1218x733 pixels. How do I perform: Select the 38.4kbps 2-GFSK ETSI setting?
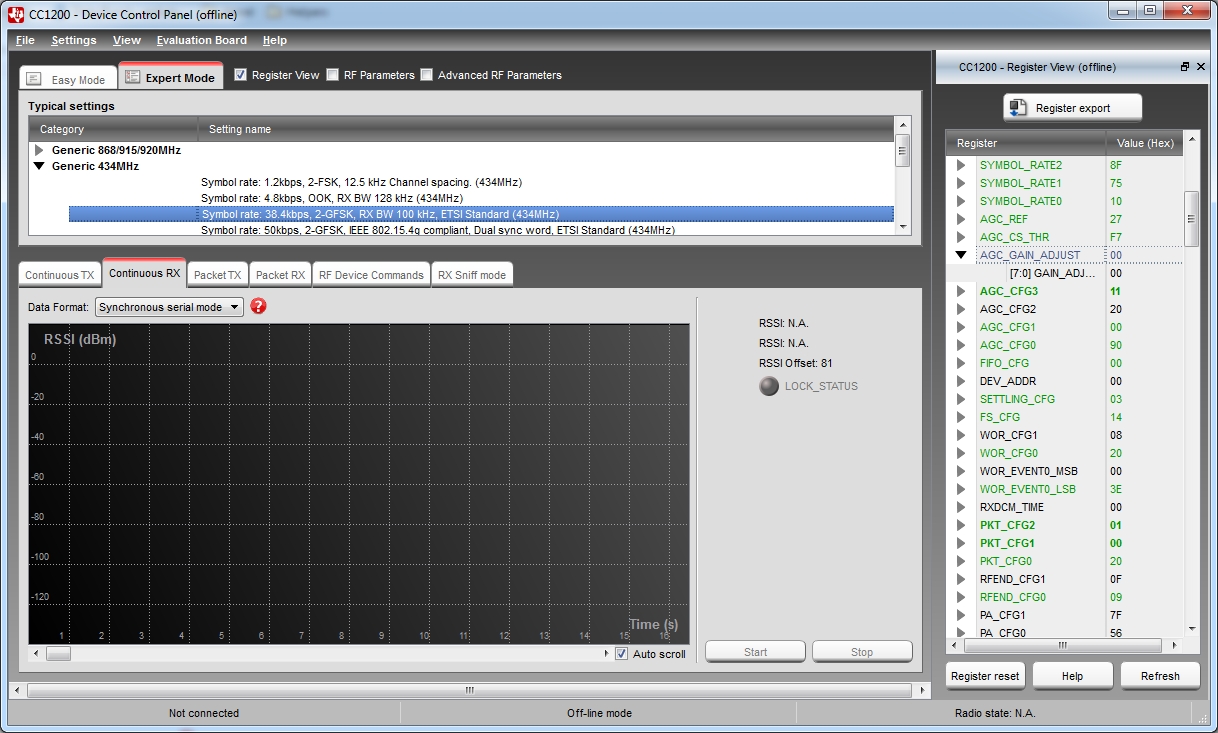[x=481, y=214]
